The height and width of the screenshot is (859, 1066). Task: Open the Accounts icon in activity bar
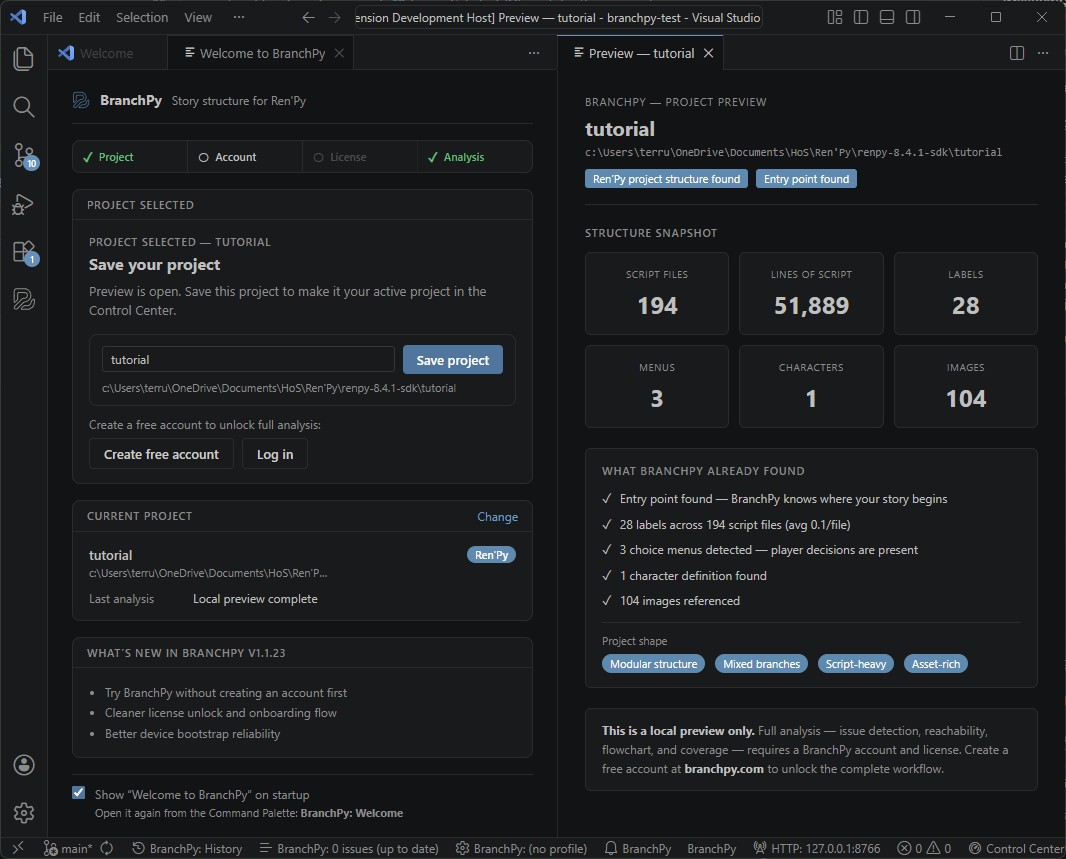tap(24, 765)
